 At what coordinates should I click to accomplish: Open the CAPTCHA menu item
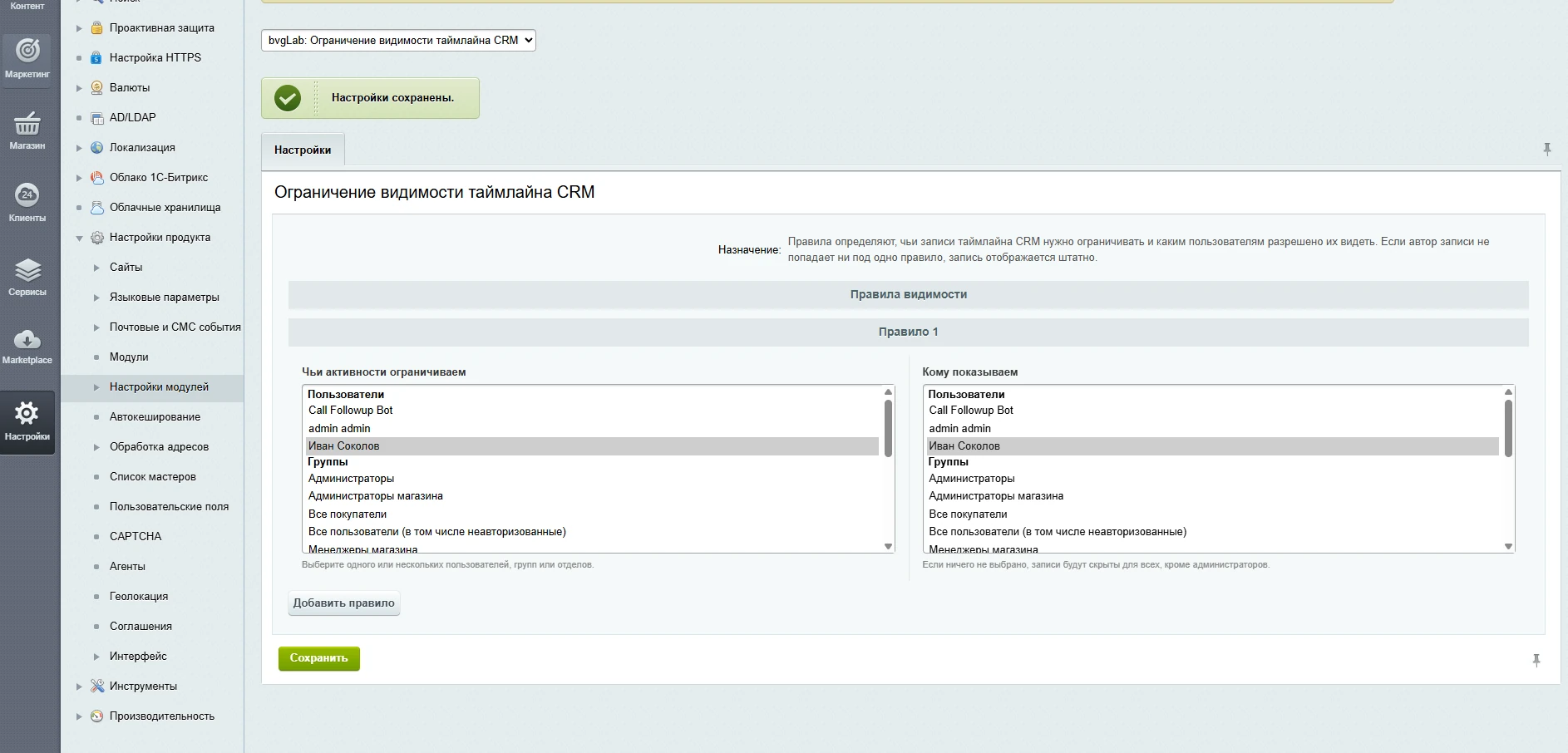point(136,536)
